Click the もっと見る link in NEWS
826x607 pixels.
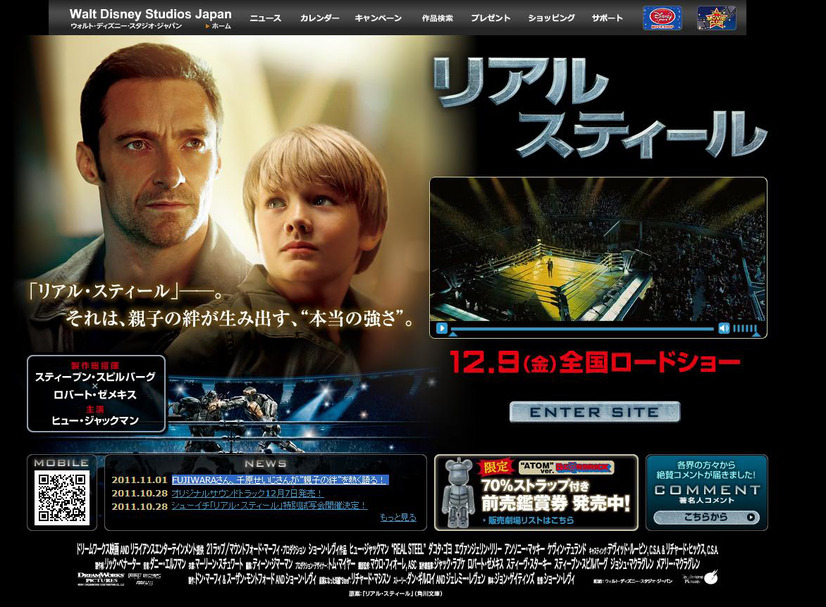point(398,518)
